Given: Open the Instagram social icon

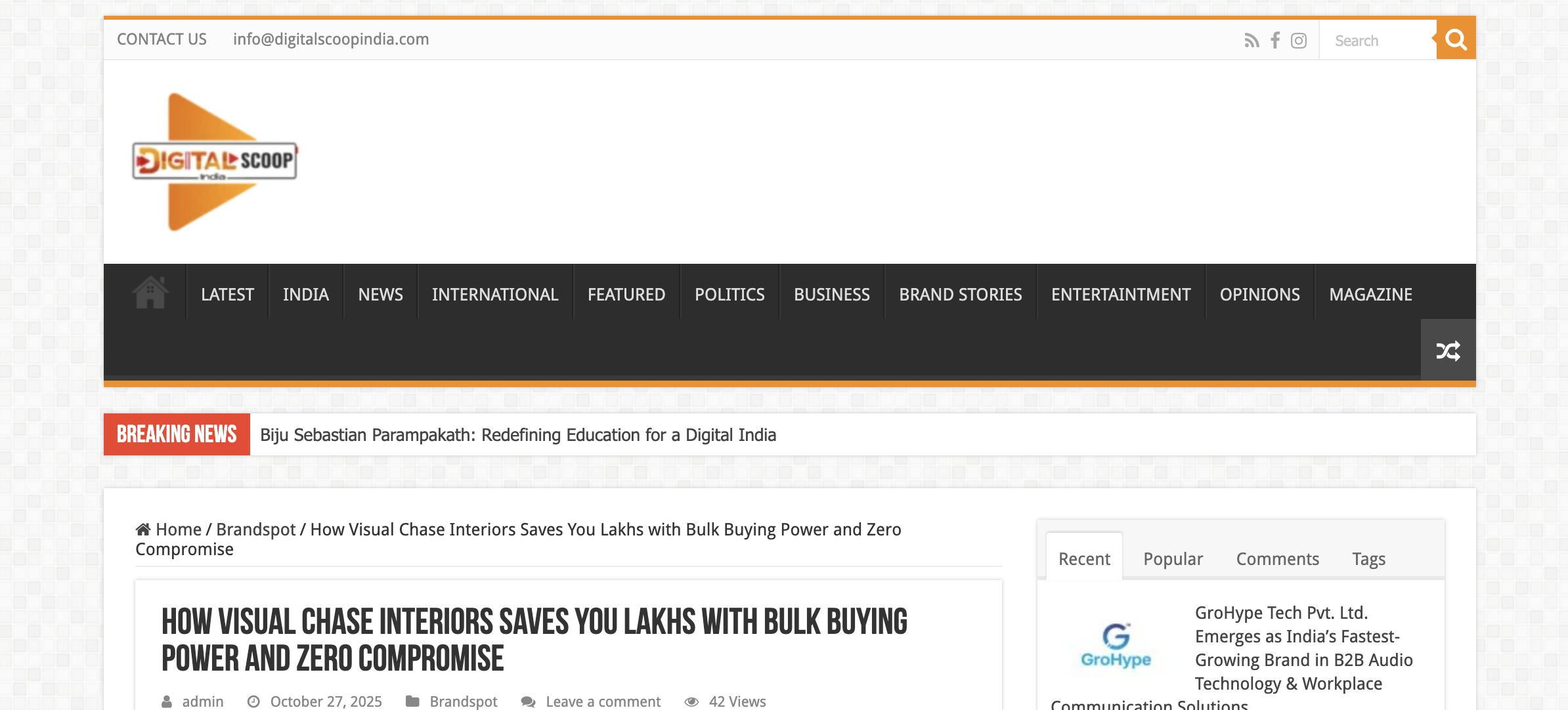Looking at the screenshot, I should pos(1299,41).
